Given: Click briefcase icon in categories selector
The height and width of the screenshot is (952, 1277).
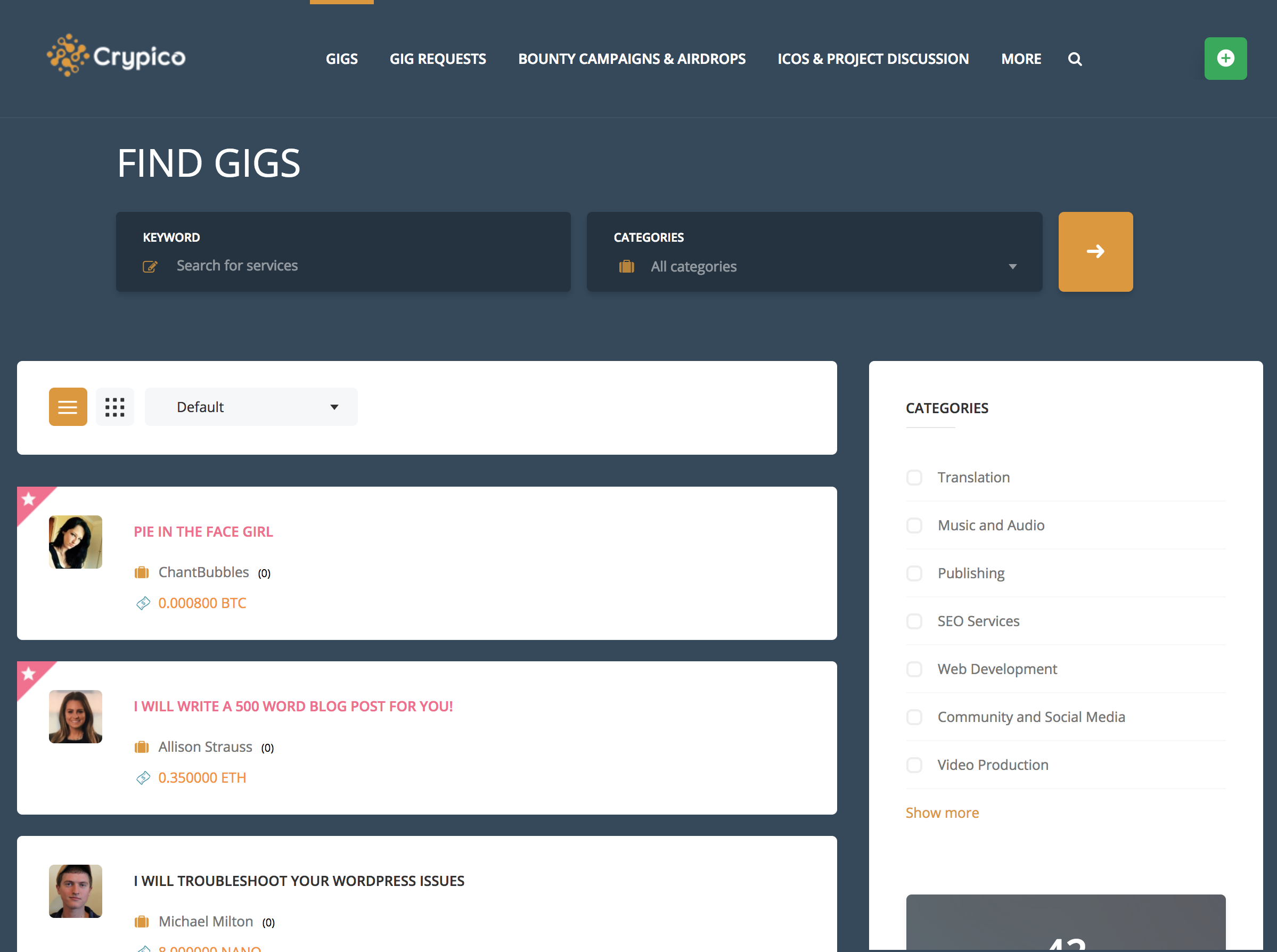Looking at the screenshot, I should click(626, 266).
